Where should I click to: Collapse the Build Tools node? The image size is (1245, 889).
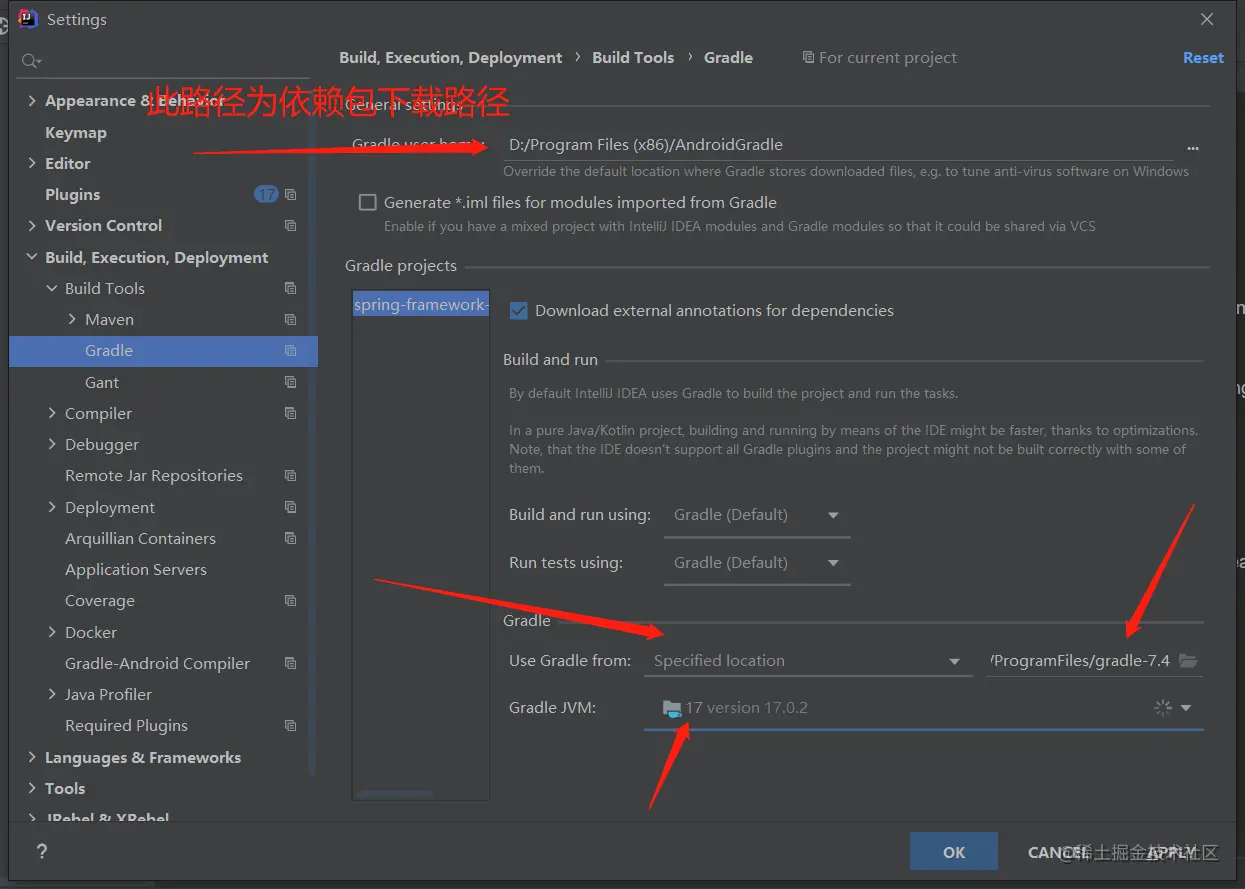click(x=52, y=288)
